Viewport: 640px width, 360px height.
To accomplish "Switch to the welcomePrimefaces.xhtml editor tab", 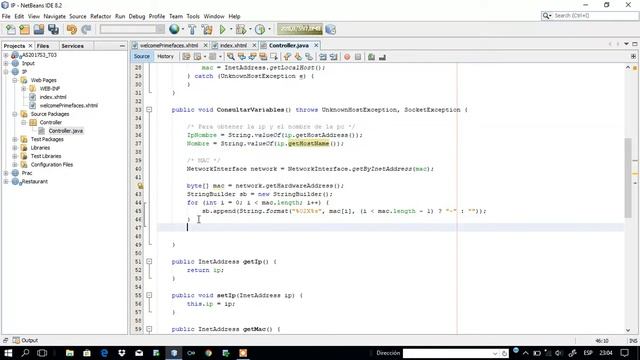I will 169,45.
